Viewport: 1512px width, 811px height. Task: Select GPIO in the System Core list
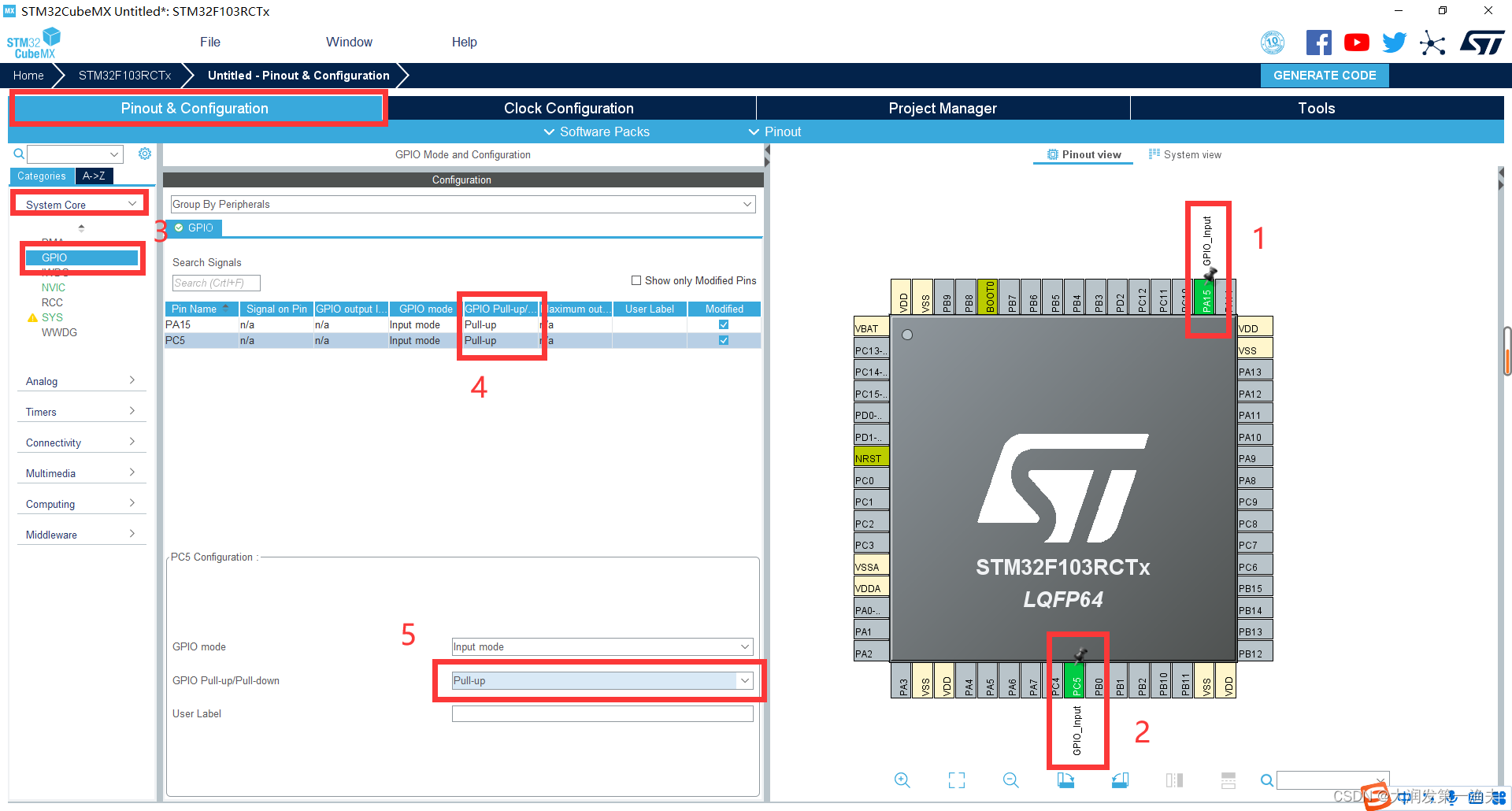pyautogui.click(x=53, y=257)
